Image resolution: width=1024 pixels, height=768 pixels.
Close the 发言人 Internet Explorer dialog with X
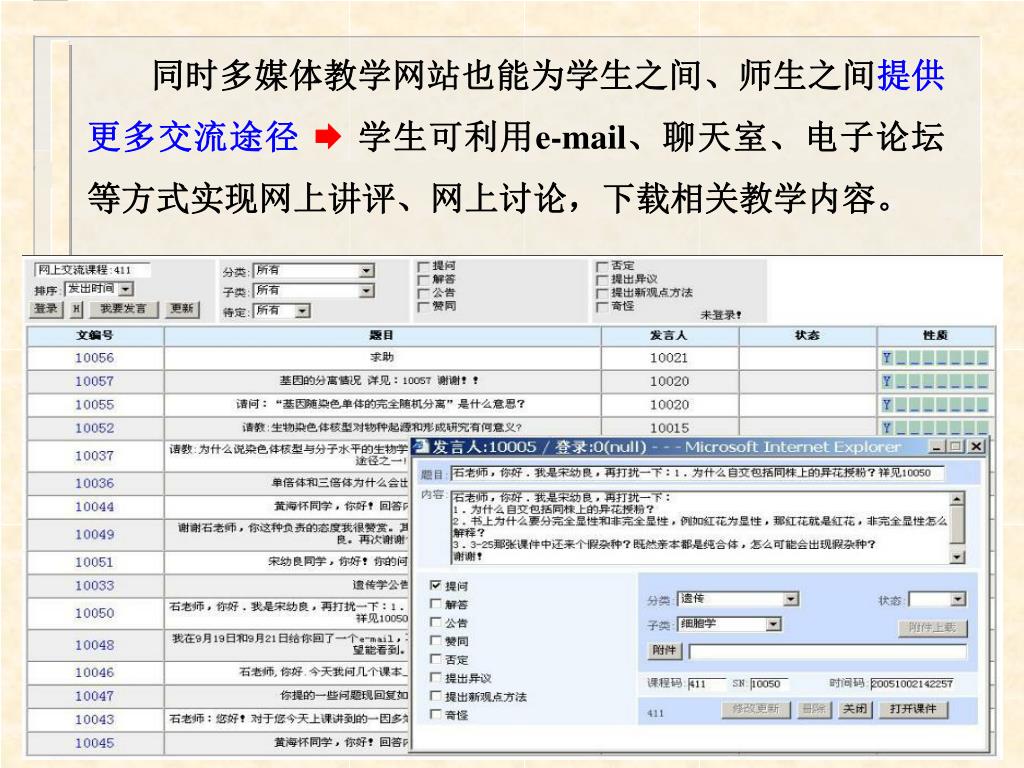click(x=976, y=447)
